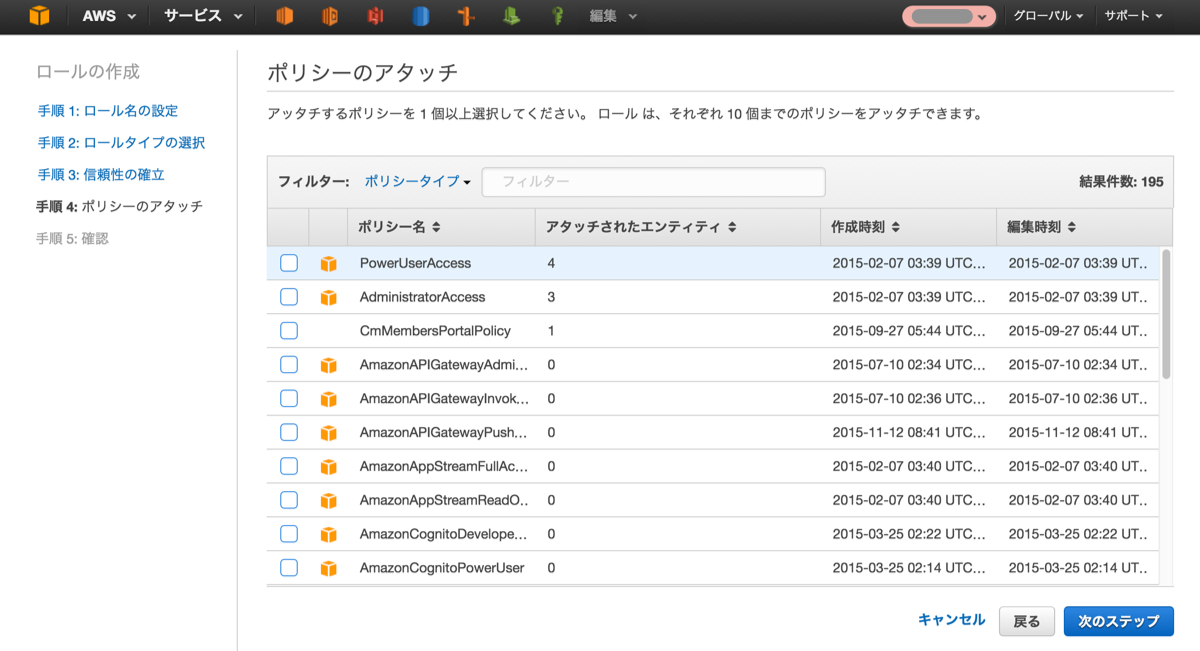Select the CmMembersPortalPolicy checkbox

289,331
